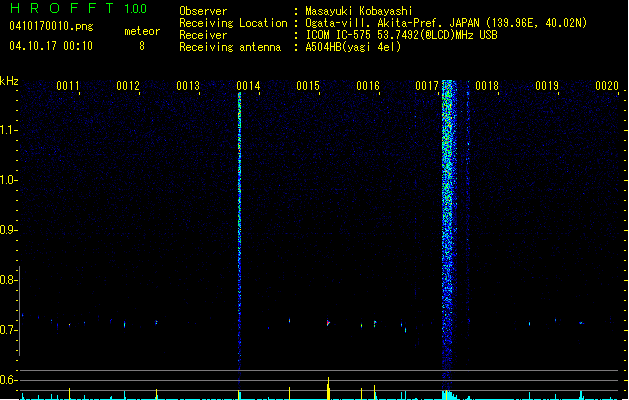Click time marker 0014

click(x=248, y=86)
